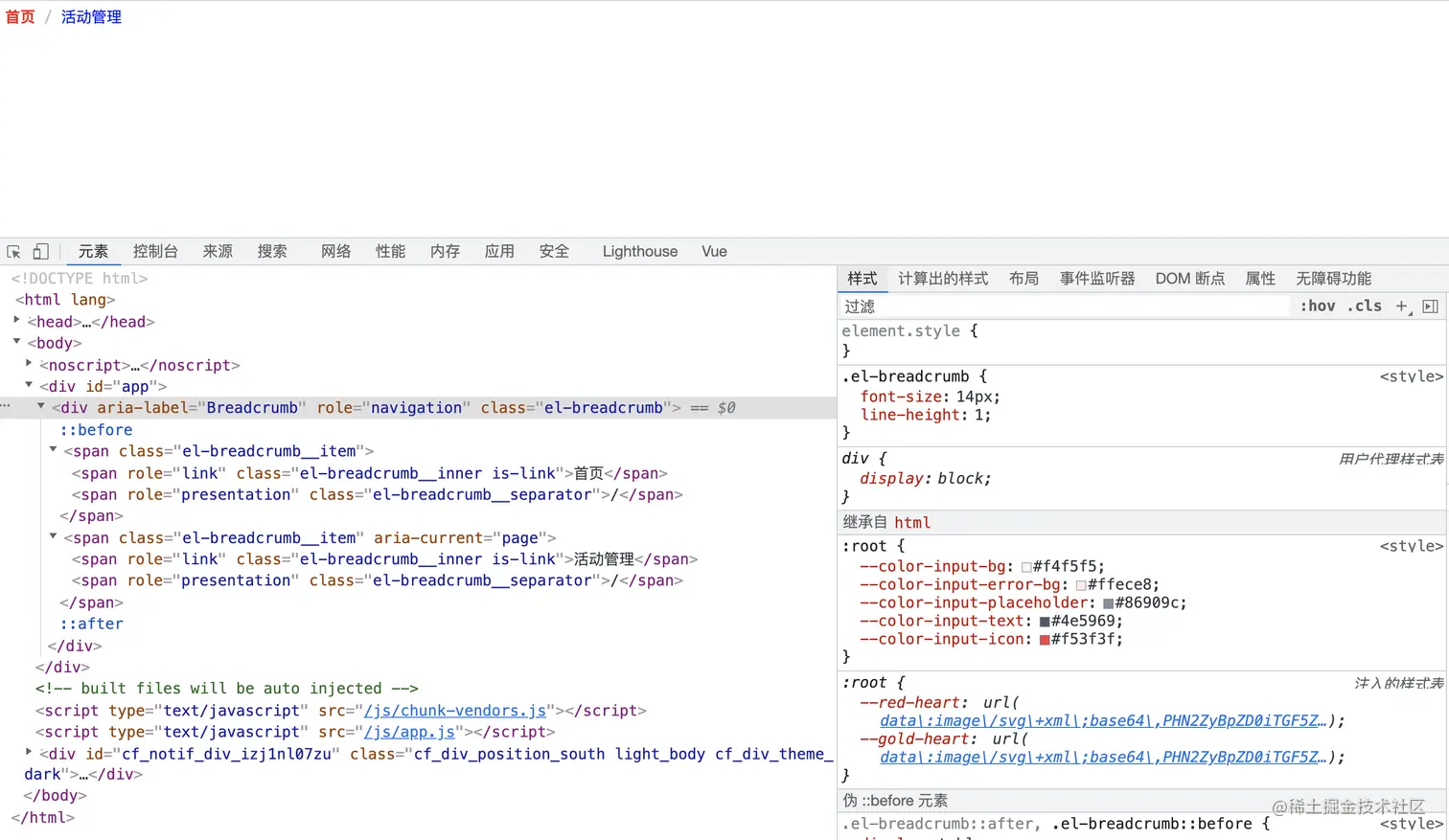Viewport: 1449px width, 840px height.
Task: Select the ::after pseudo-element node
Action: tap(92, 624)
